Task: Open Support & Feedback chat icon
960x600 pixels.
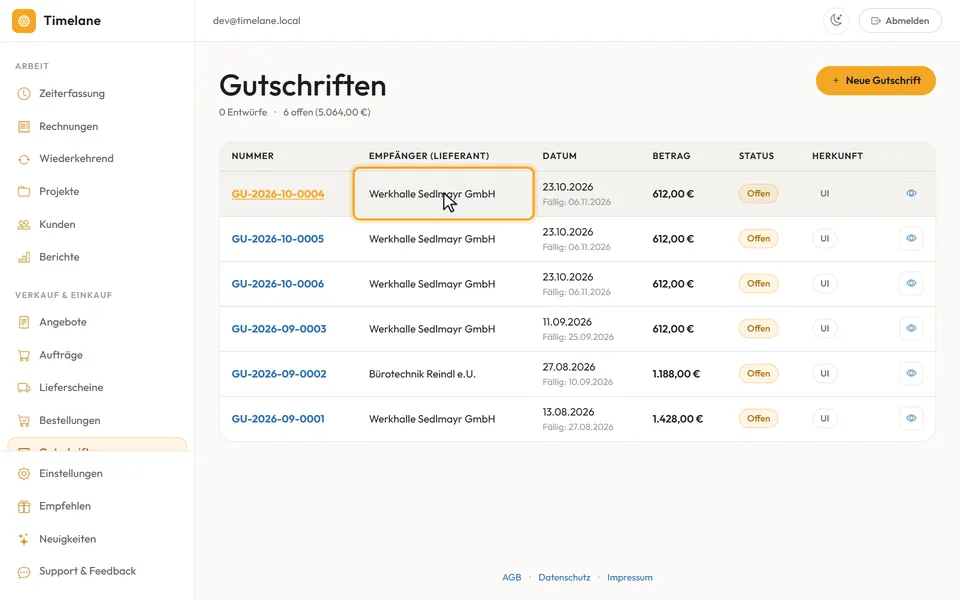Action: [24, 572]
